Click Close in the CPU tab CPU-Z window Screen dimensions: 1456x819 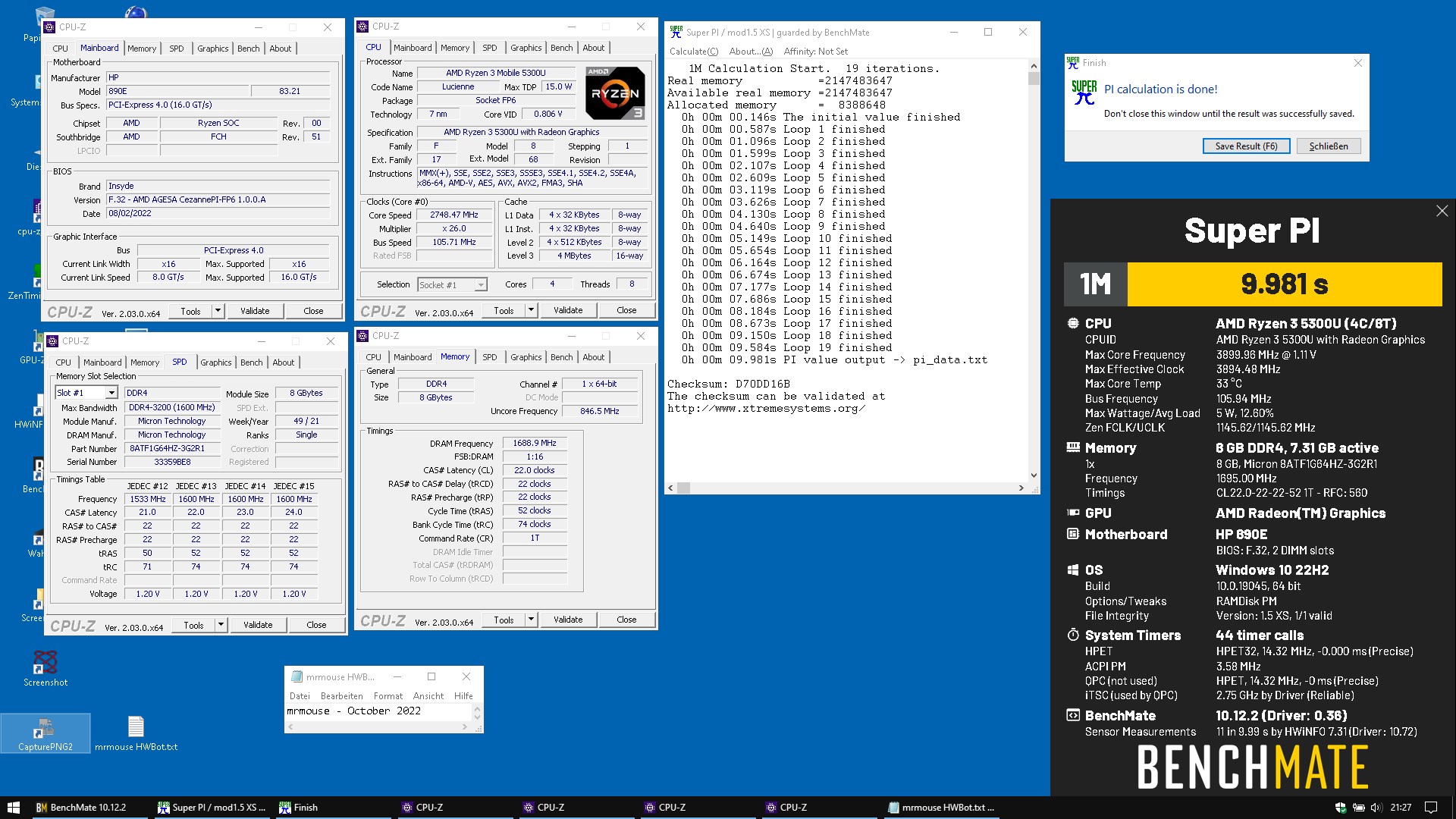click(626, 310)
